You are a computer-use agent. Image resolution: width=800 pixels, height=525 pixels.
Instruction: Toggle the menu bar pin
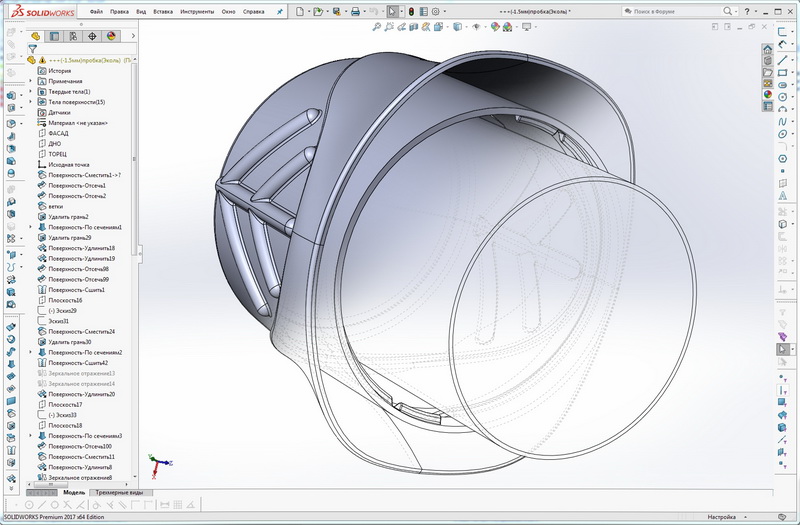(x=280, y=11)
